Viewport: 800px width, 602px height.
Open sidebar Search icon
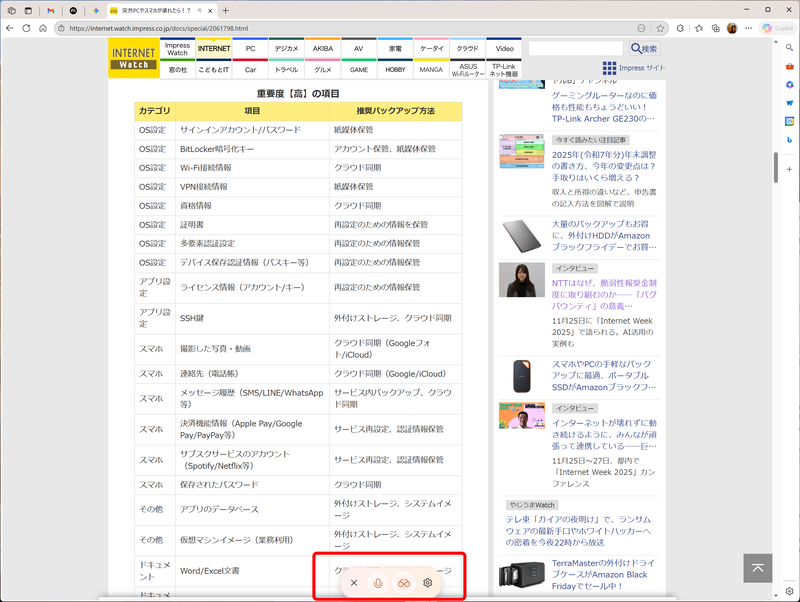click(789, 47)
